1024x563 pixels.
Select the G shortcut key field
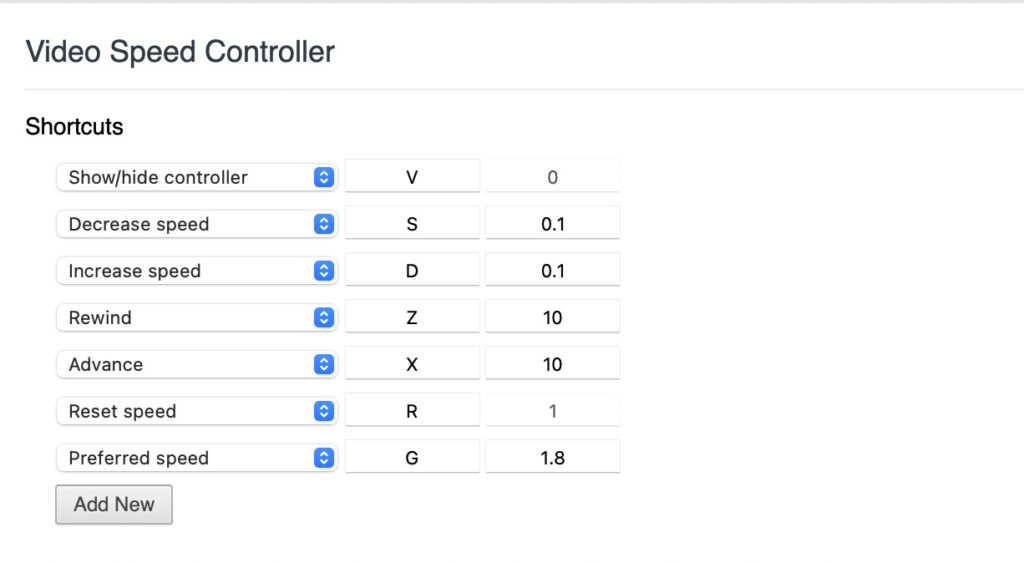coord(412,458)
